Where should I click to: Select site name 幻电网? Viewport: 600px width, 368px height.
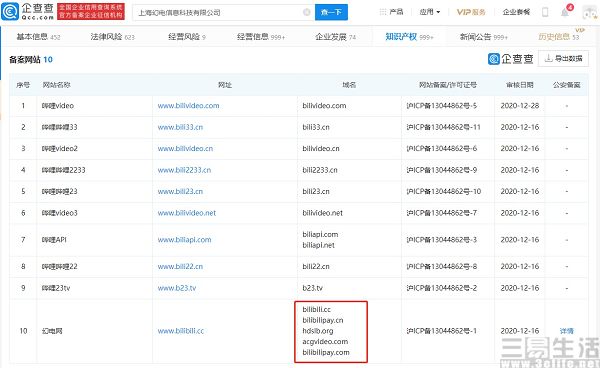coord(52,331)
